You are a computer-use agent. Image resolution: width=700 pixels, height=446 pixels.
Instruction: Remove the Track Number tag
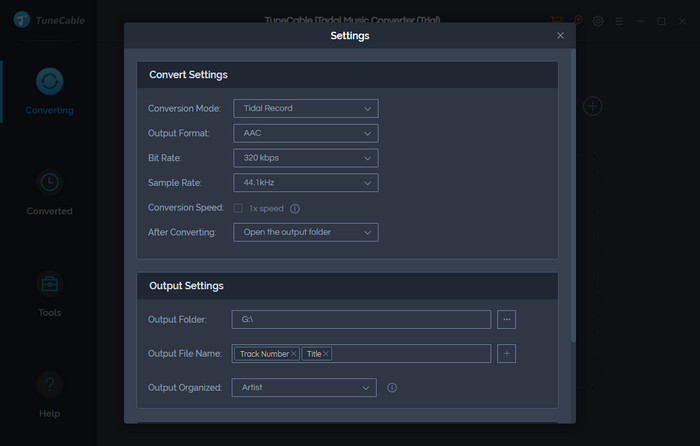click(293, 354)
